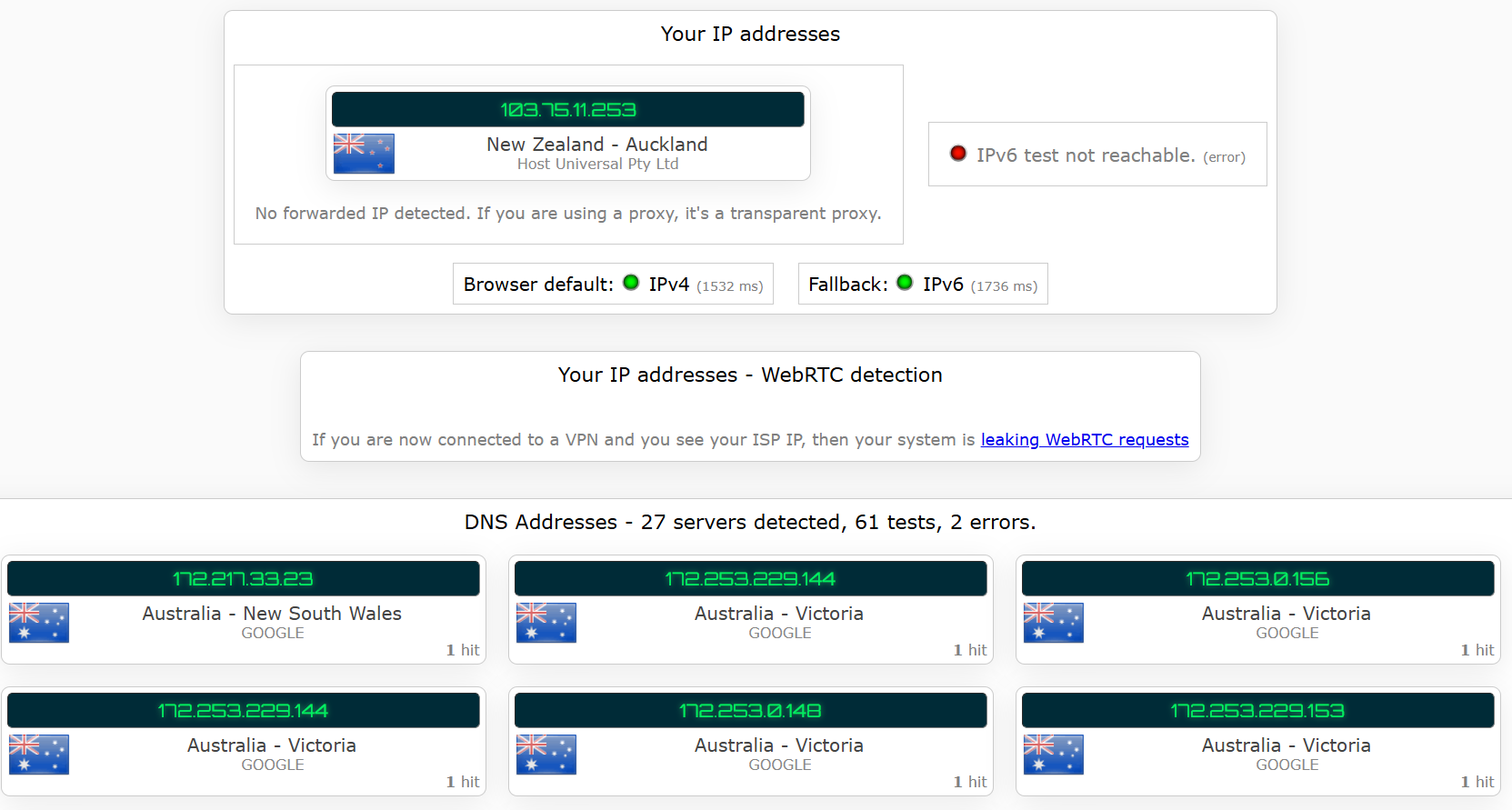1512x810 pixels.
Task: Click the IPv6 test not reachable message
Action: 1086,155
